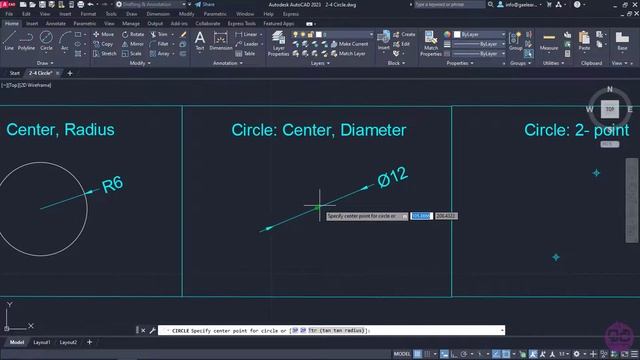This screenshot has width=640, height=360.
Task: Toggle dynamic input in status bar
Action: 444,354
